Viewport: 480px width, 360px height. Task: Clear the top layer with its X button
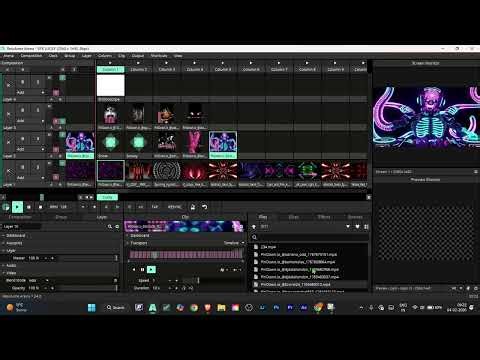tap(8, 85)
